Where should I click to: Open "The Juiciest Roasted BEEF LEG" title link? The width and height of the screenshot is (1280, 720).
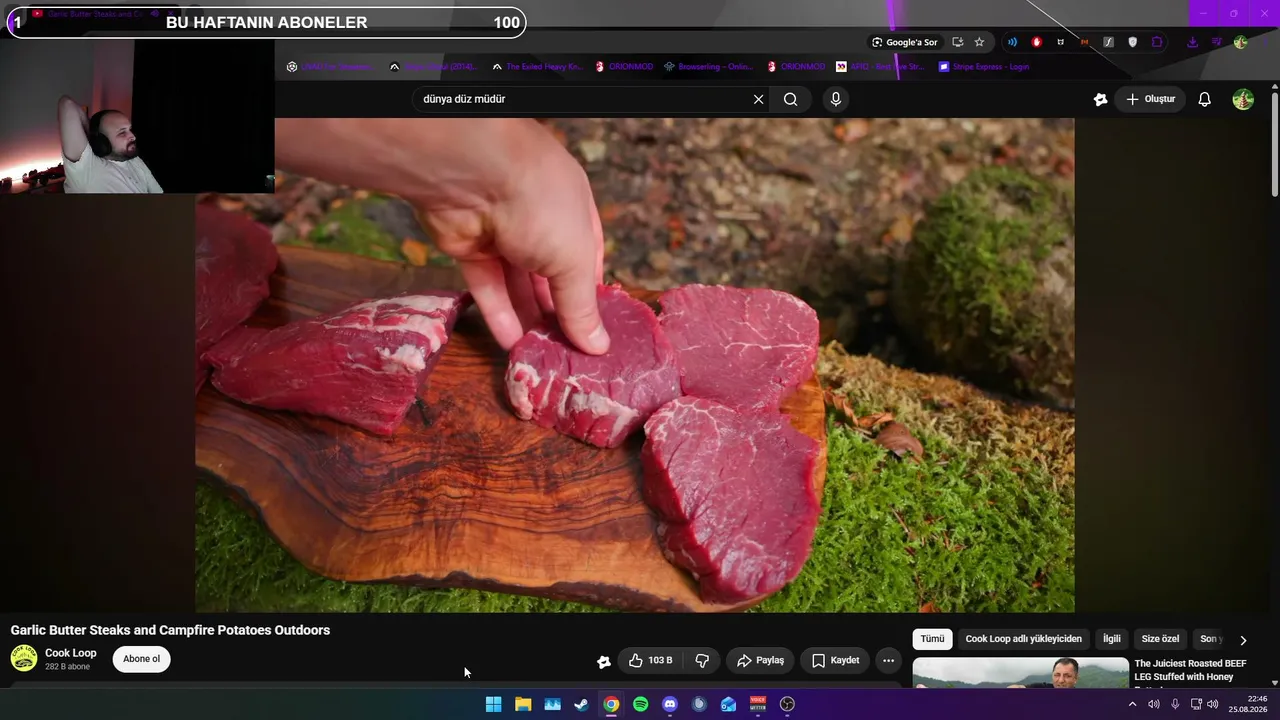click(1190, 670)
